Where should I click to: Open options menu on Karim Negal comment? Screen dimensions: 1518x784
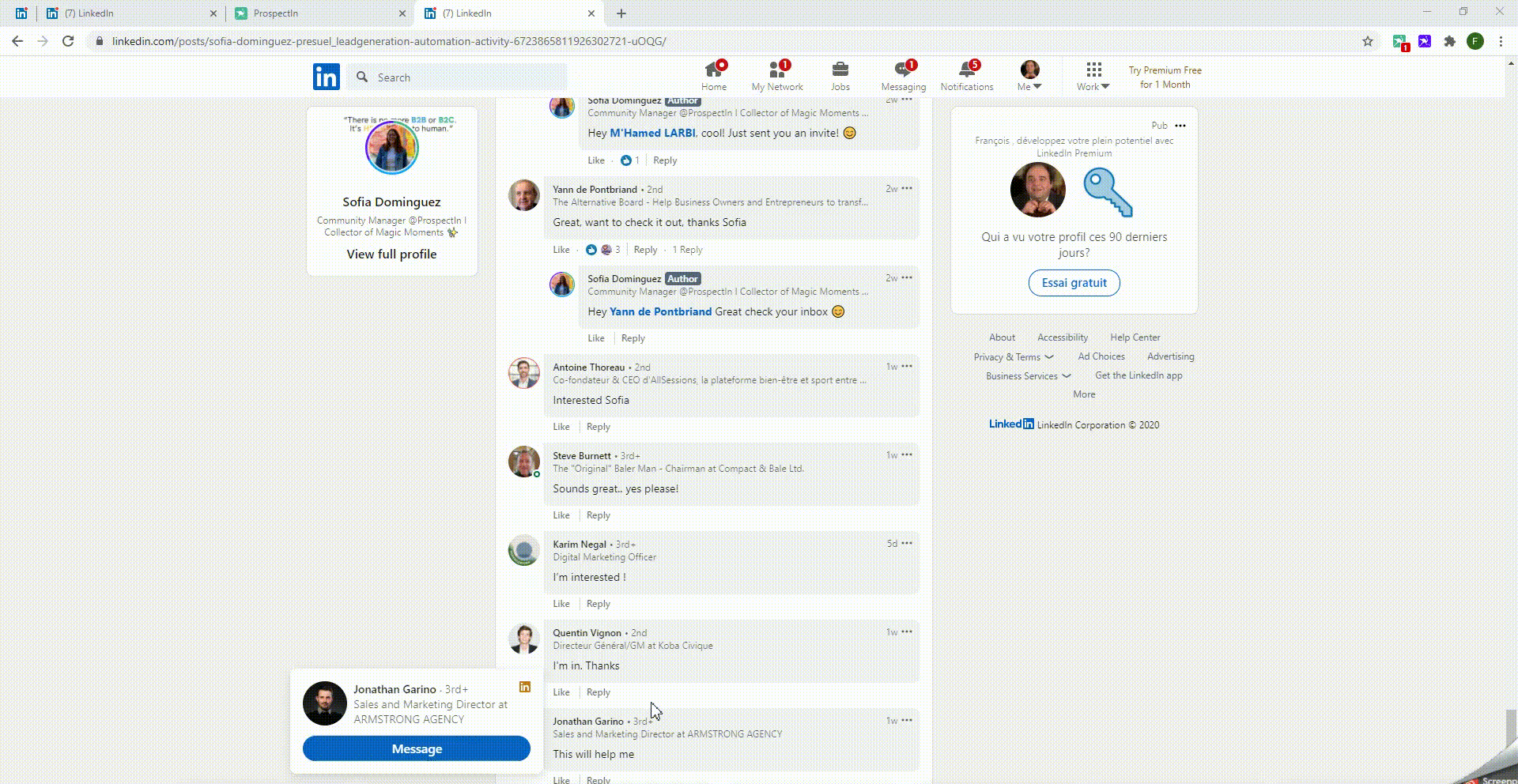point(907,543)
